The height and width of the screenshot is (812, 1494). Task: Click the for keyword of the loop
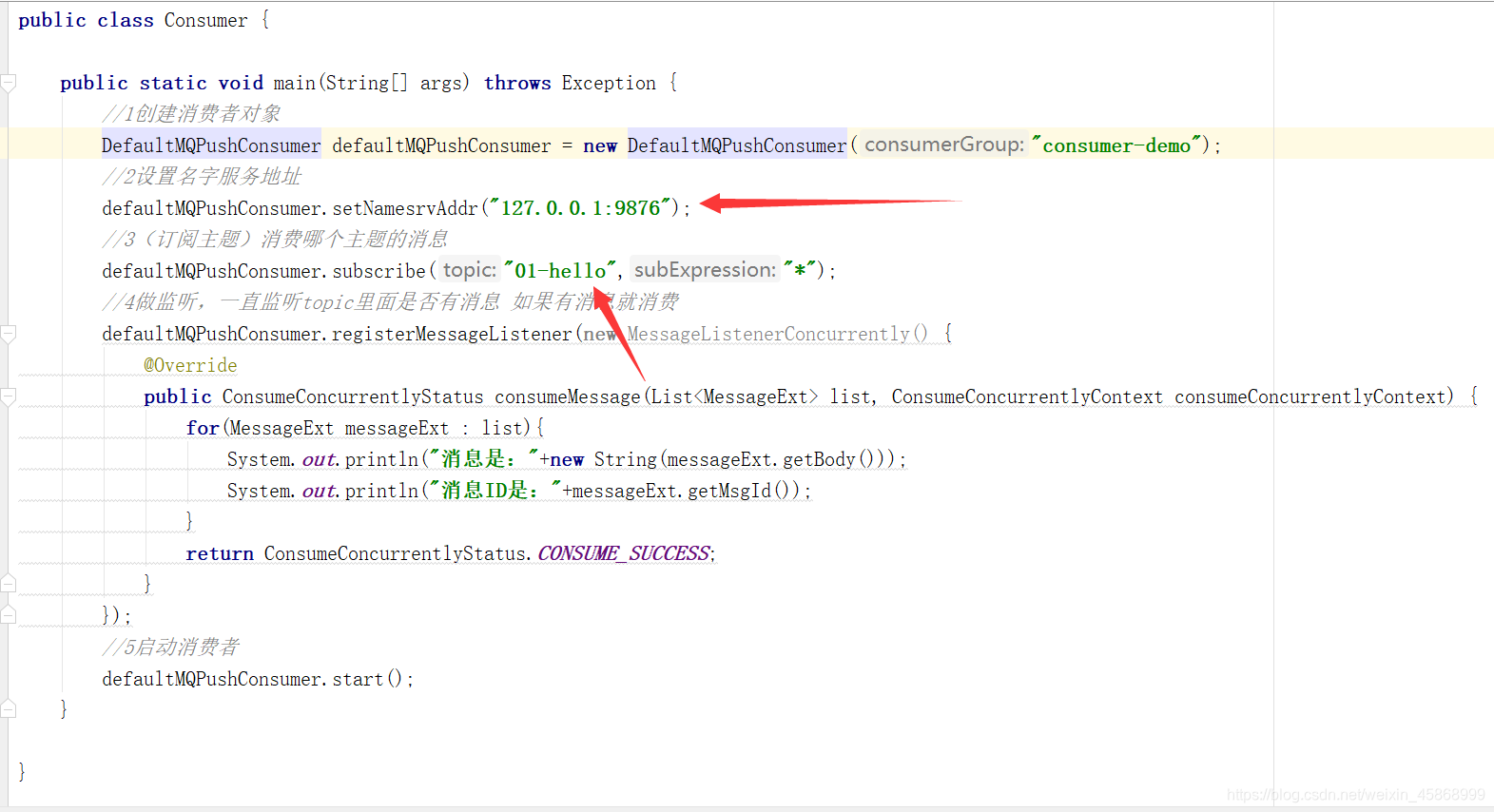[x=203, y=428]
